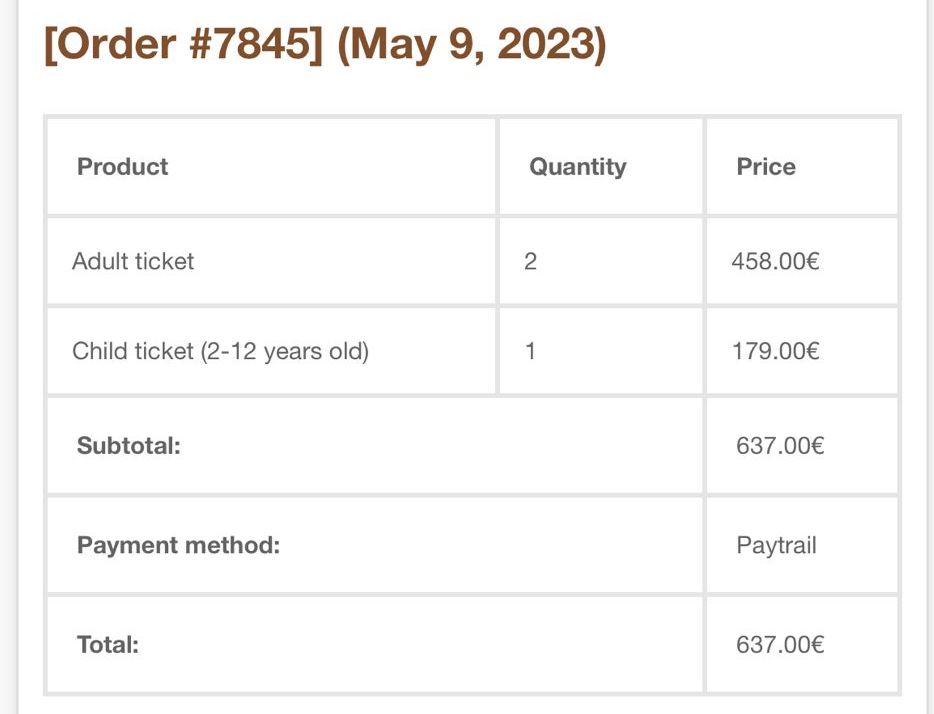Click the Total label
The image size is (934, 714).
(107, 644)
